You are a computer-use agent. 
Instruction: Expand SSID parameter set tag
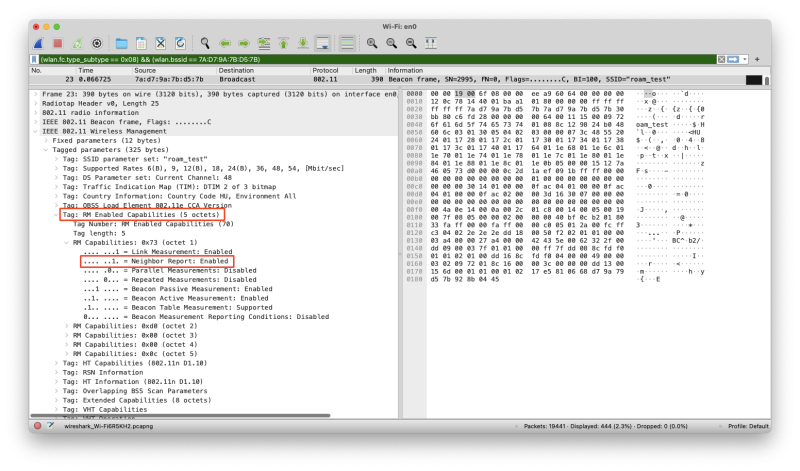tap(56, 159)
